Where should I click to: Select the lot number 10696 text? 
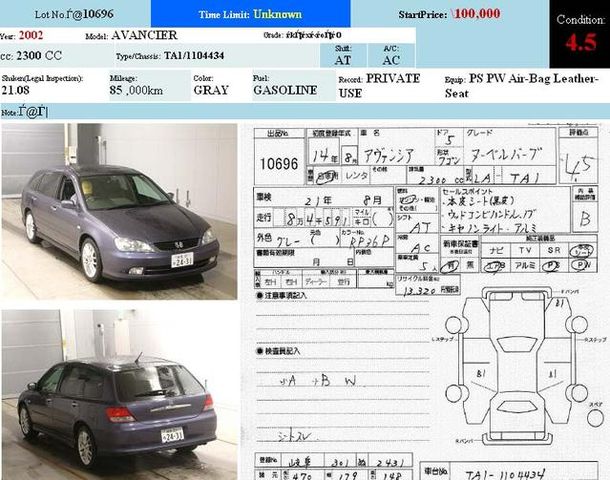[x=98, y=14]
